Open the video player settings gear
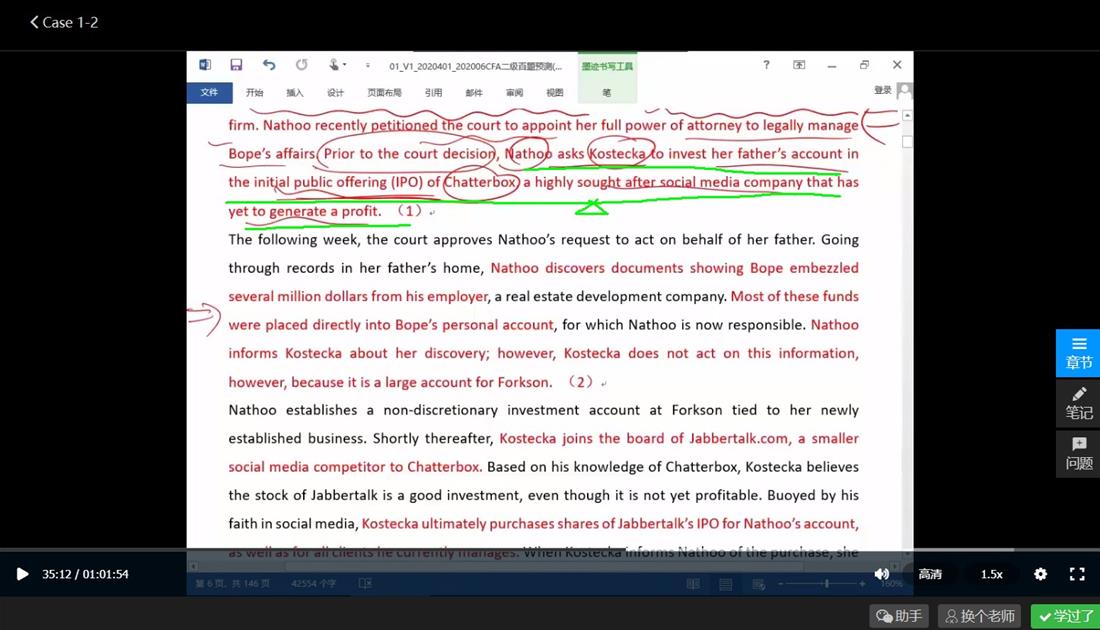1100x630 pixels. pos(1040,574)
